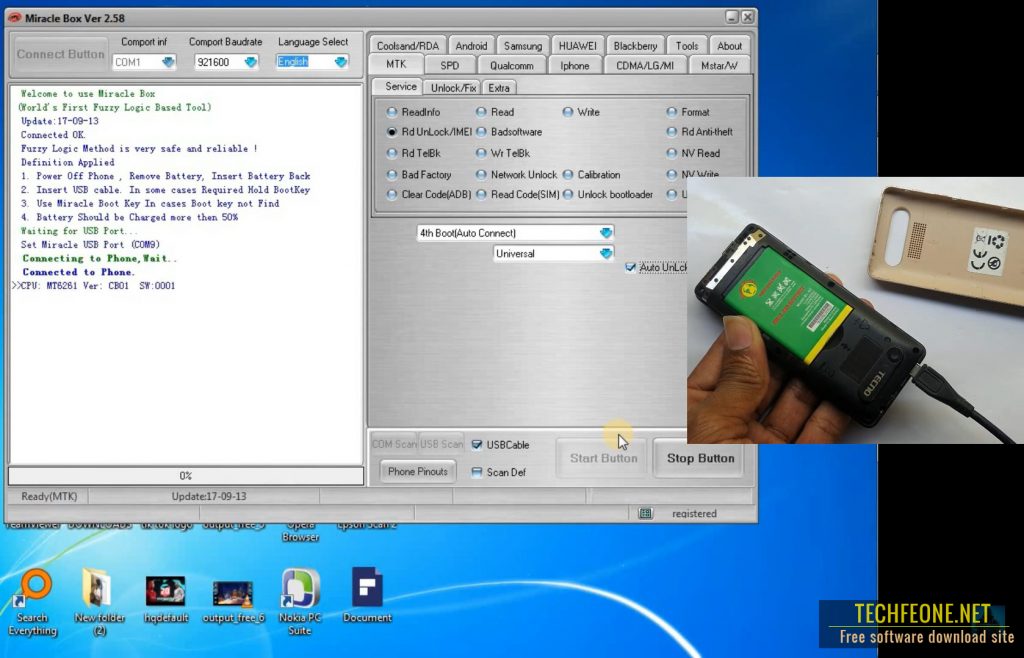This screenshot has width=1024, height=658.
Task: Expand the Universal model dropdown
Action: tap(606, 254)
